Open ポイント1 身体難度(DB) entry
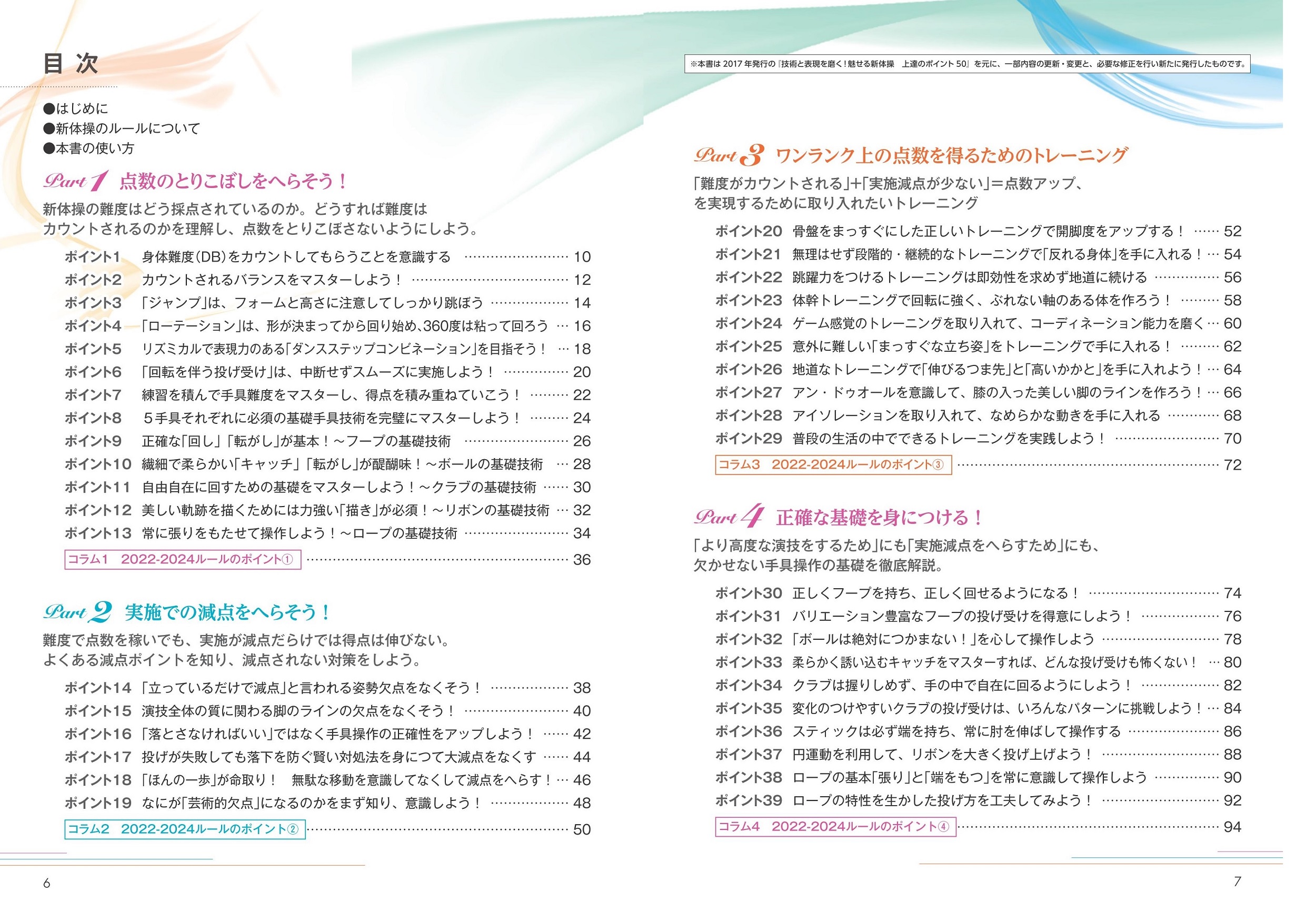1316x911 pixels. tap(327, 257)
